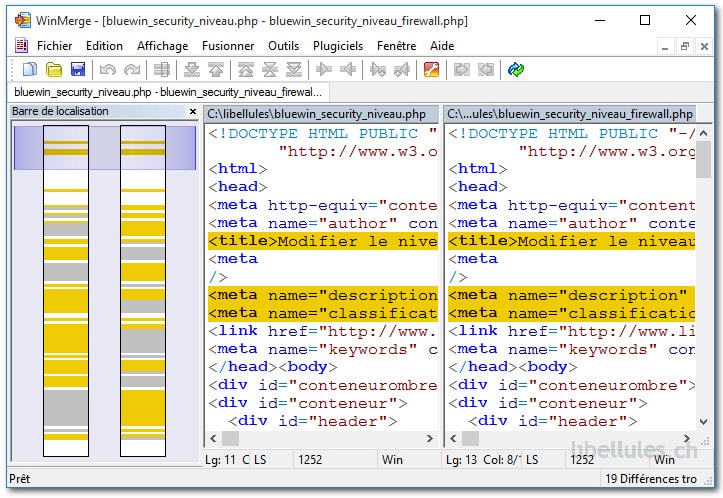The height and width of the screenshot is (498, 723).
Task: Click the WinMerge title bar app icon
Action: 22,20
